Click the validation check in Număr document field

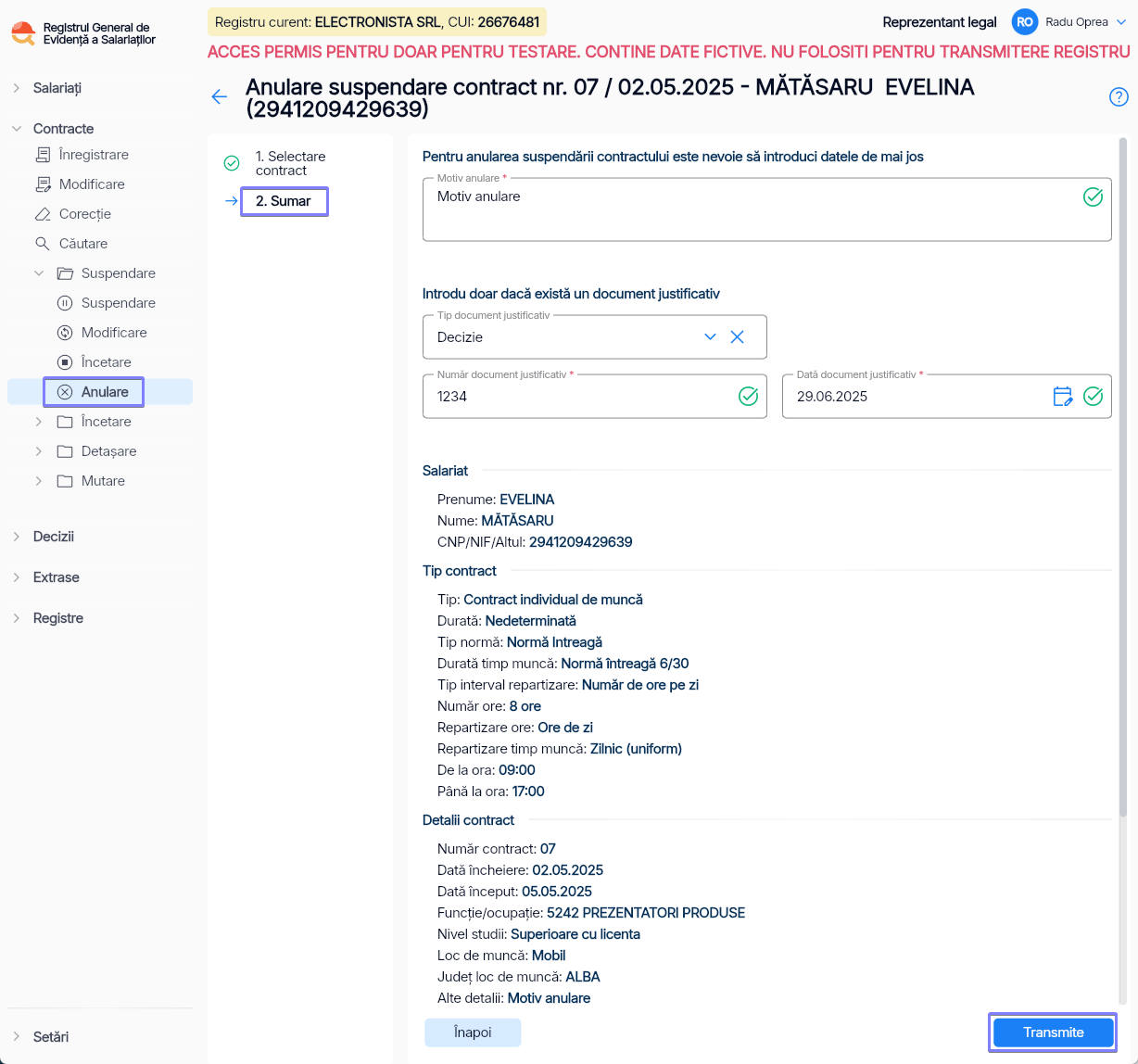[749, 397]
